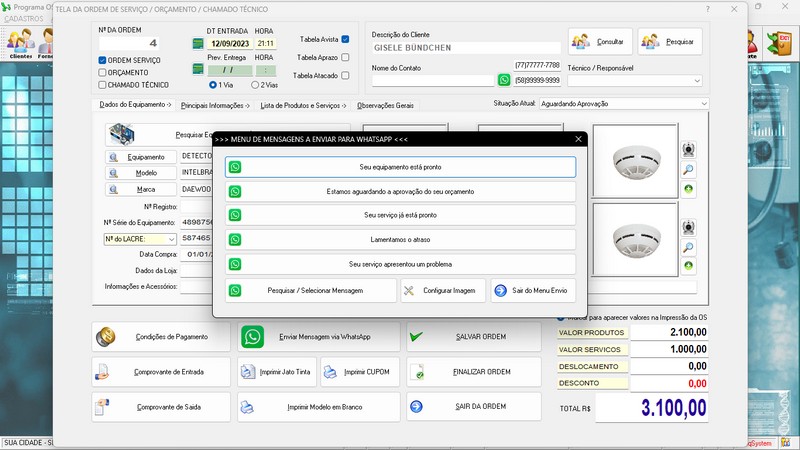Click the calendar icon beside DT Entrada
Screen dimensions: 800x450
tap(198, 44)
